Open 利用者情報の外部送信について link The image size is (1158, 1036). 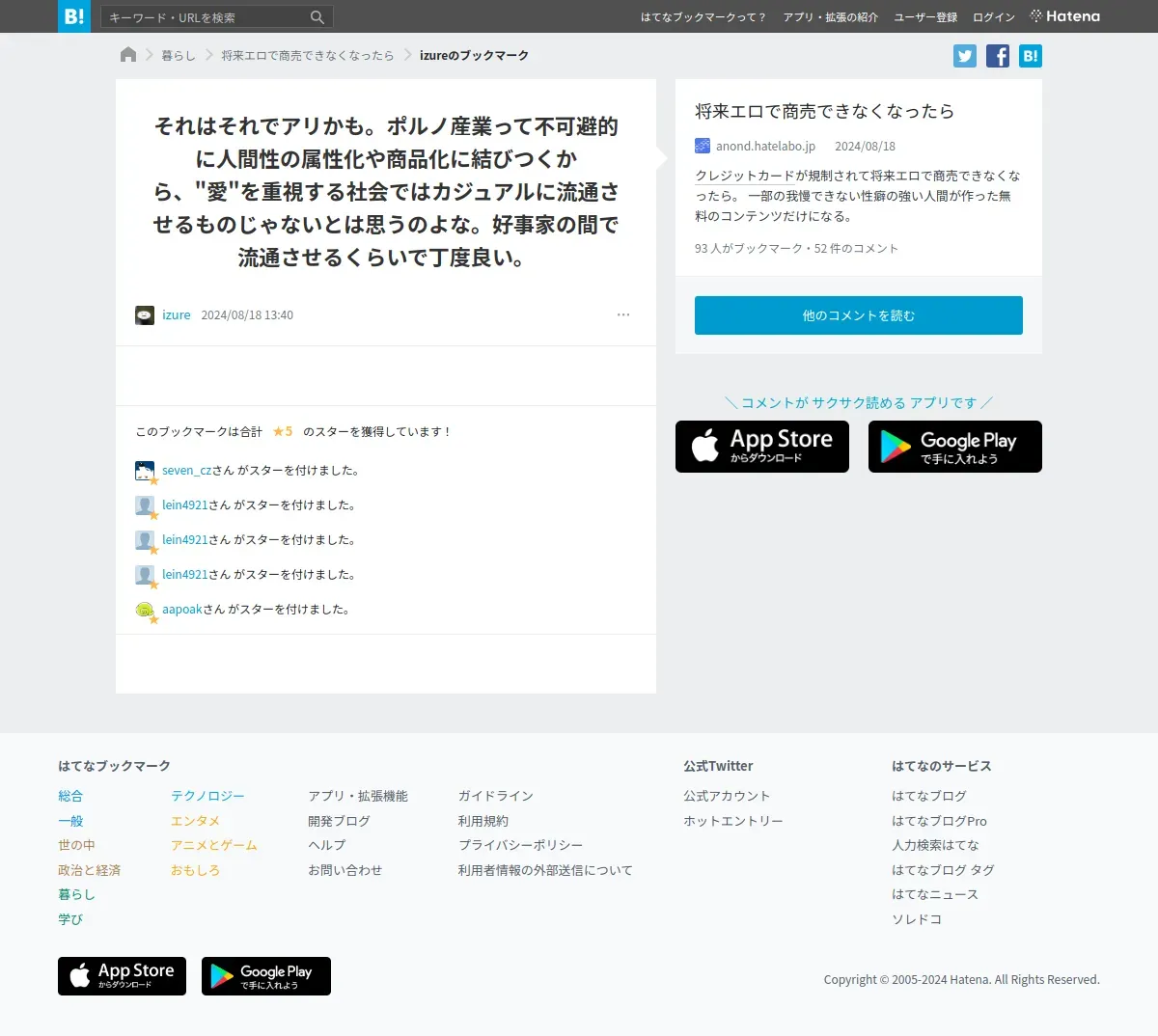point(545,870)
